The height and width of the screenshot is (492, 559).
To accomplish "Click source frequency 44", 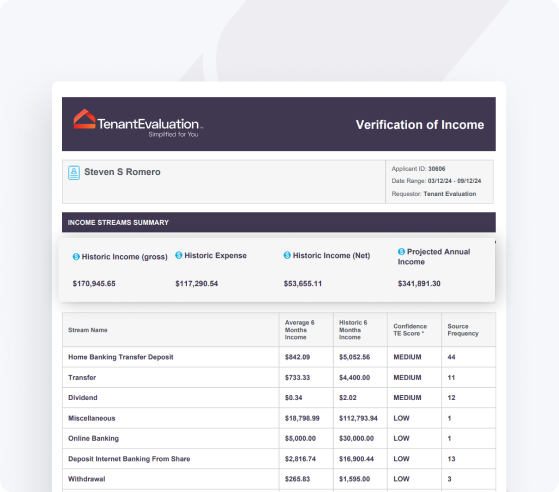I will [451, 357].
